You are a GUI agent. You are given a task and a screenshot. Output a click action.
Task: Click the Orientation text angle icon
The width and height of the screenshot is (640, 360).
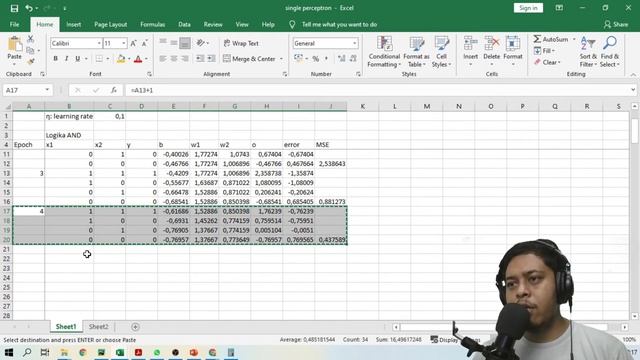200,43
